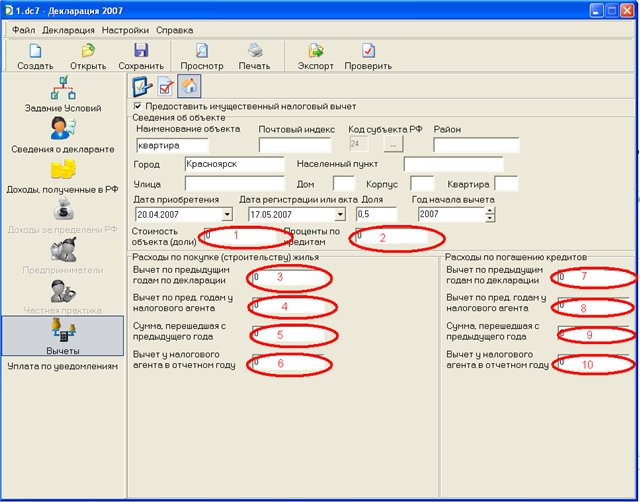
Task: Open the Просмотр (Preview) toolbar icon
Action: click(201, 52)
